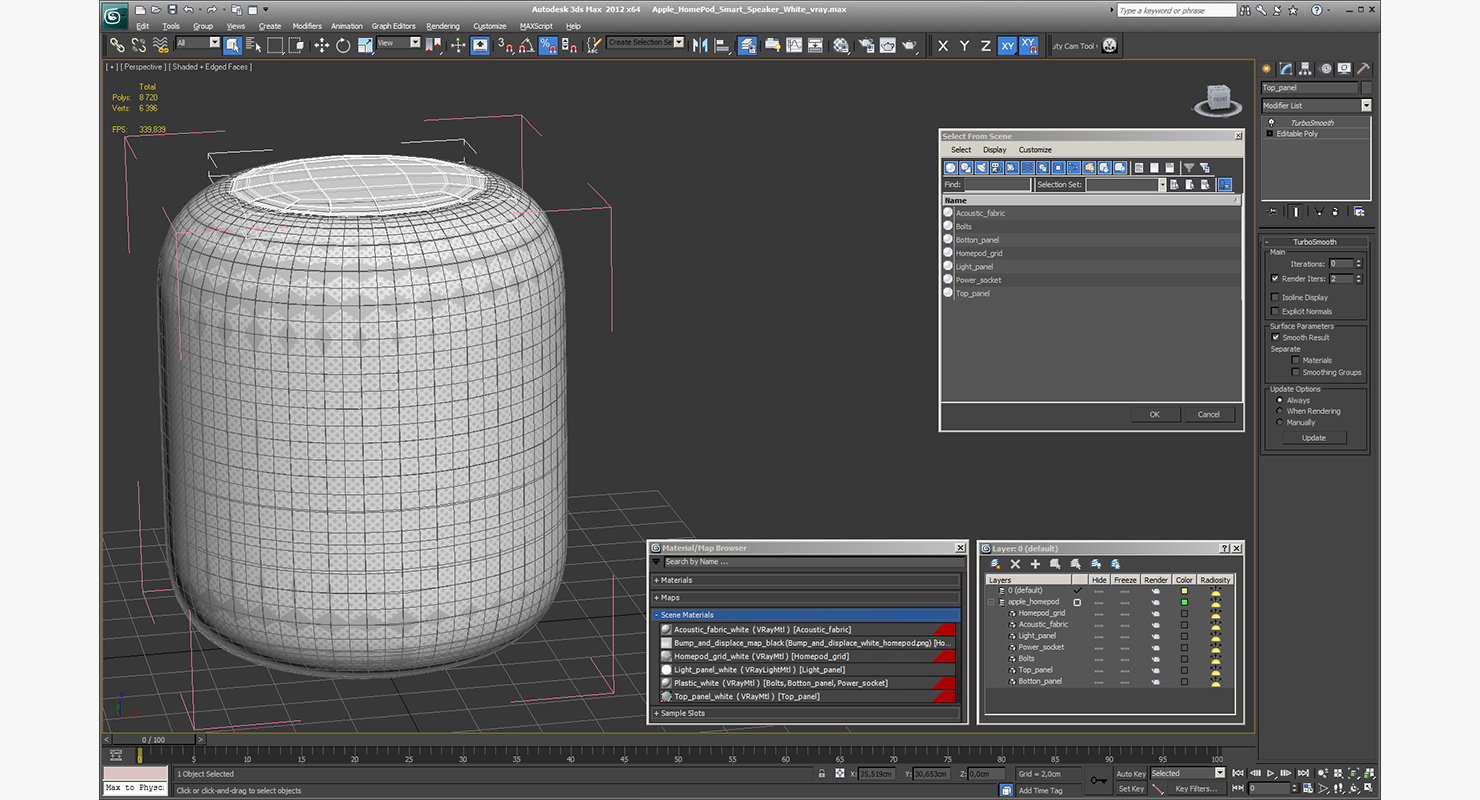Open Customize menu in Select From Scene
This screenshot has width=1480, height=800.
point(1035,150)
